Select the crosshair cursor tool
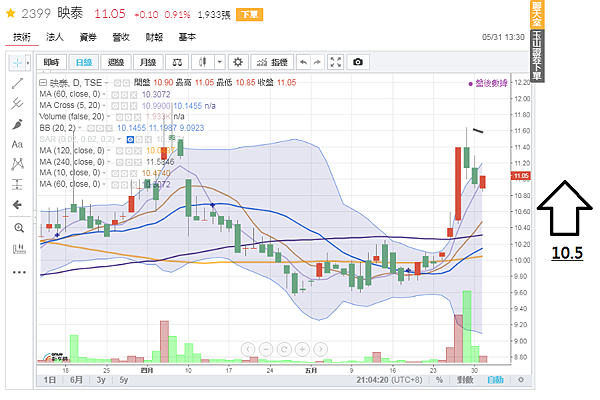Image resolution: width=600 pixels, height=400 pixels. click(x=19, y=62)
